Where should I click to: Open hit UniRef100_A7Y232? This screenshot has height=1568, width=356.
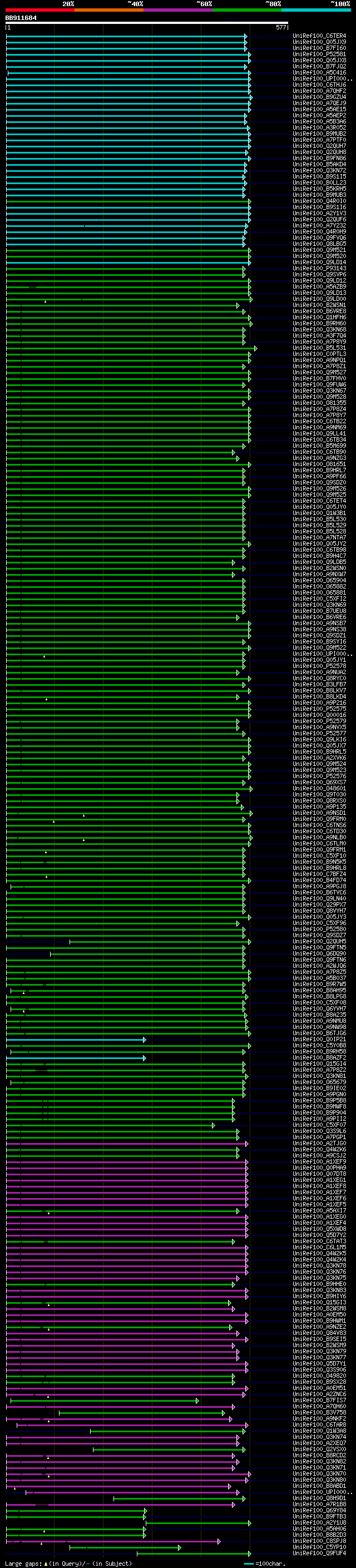319,225
